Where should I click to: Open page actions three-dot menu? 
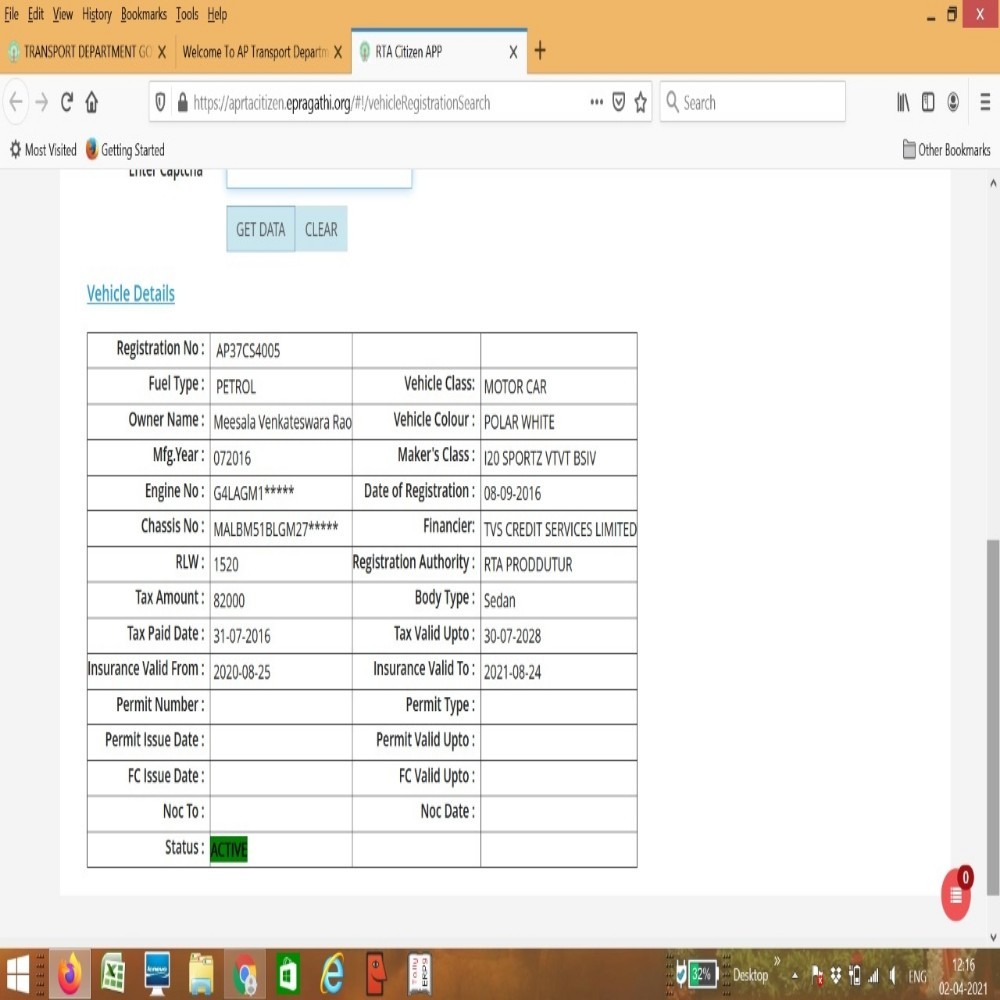point(596,102)
